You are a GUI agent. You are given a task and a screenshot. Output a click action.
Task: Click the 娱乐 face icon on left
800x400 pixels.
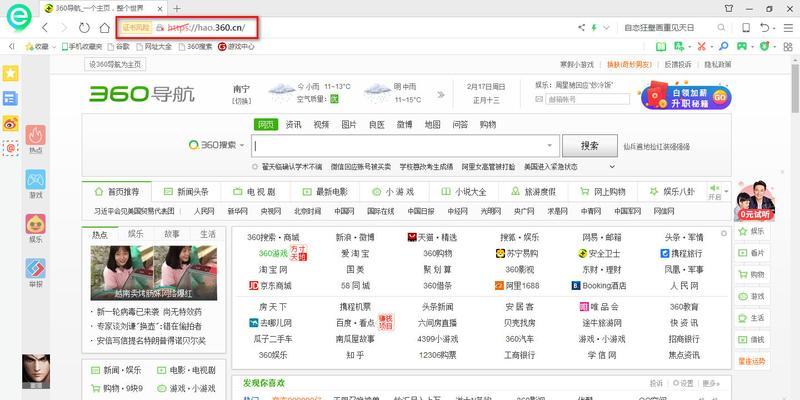[x=36, y=224]
